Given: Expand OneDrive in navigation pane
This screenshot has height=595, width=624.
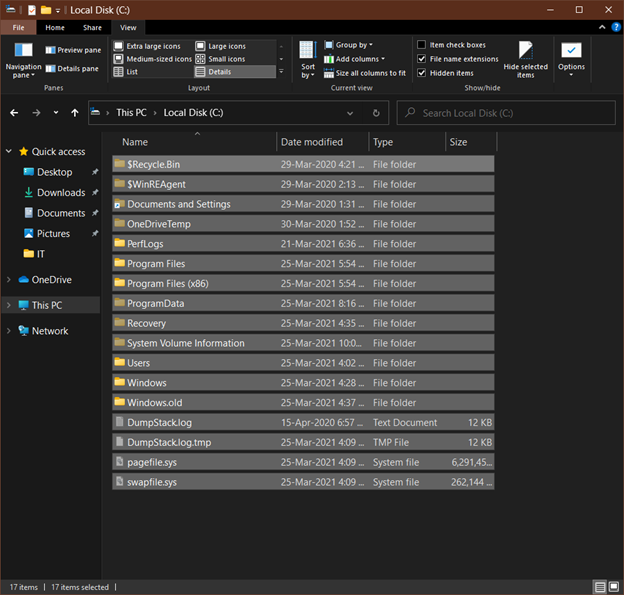Looking at the screenshot, I should pyautogui.click(x=9, y=280).
